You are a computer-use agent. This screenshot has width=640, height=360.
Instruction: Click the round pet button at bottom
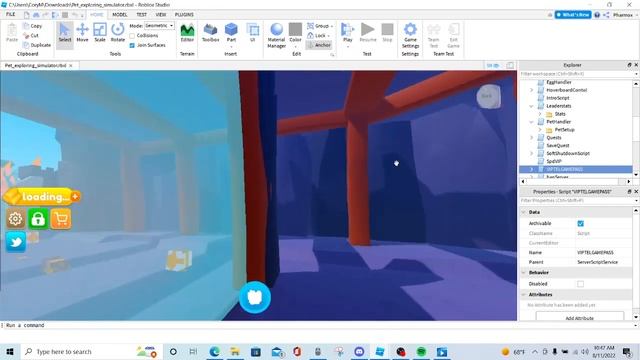[x=255, y=297]
